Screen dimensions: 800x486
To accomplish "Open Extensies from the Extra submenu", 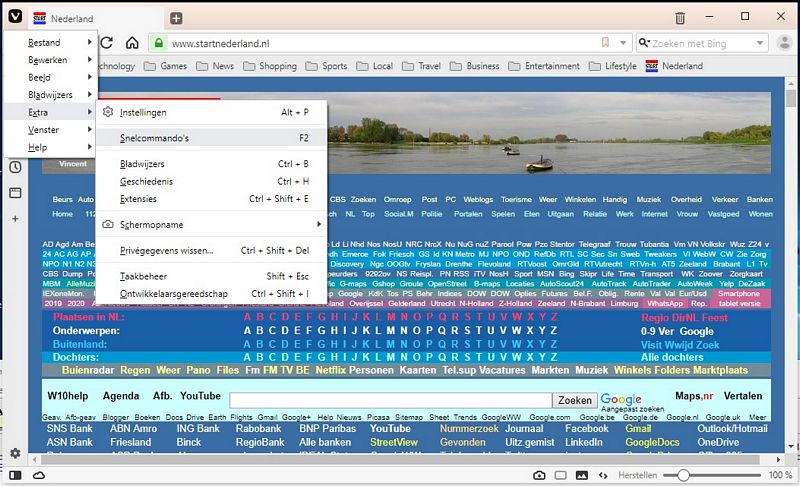I will pyautogui.click(x=211, y=198).
